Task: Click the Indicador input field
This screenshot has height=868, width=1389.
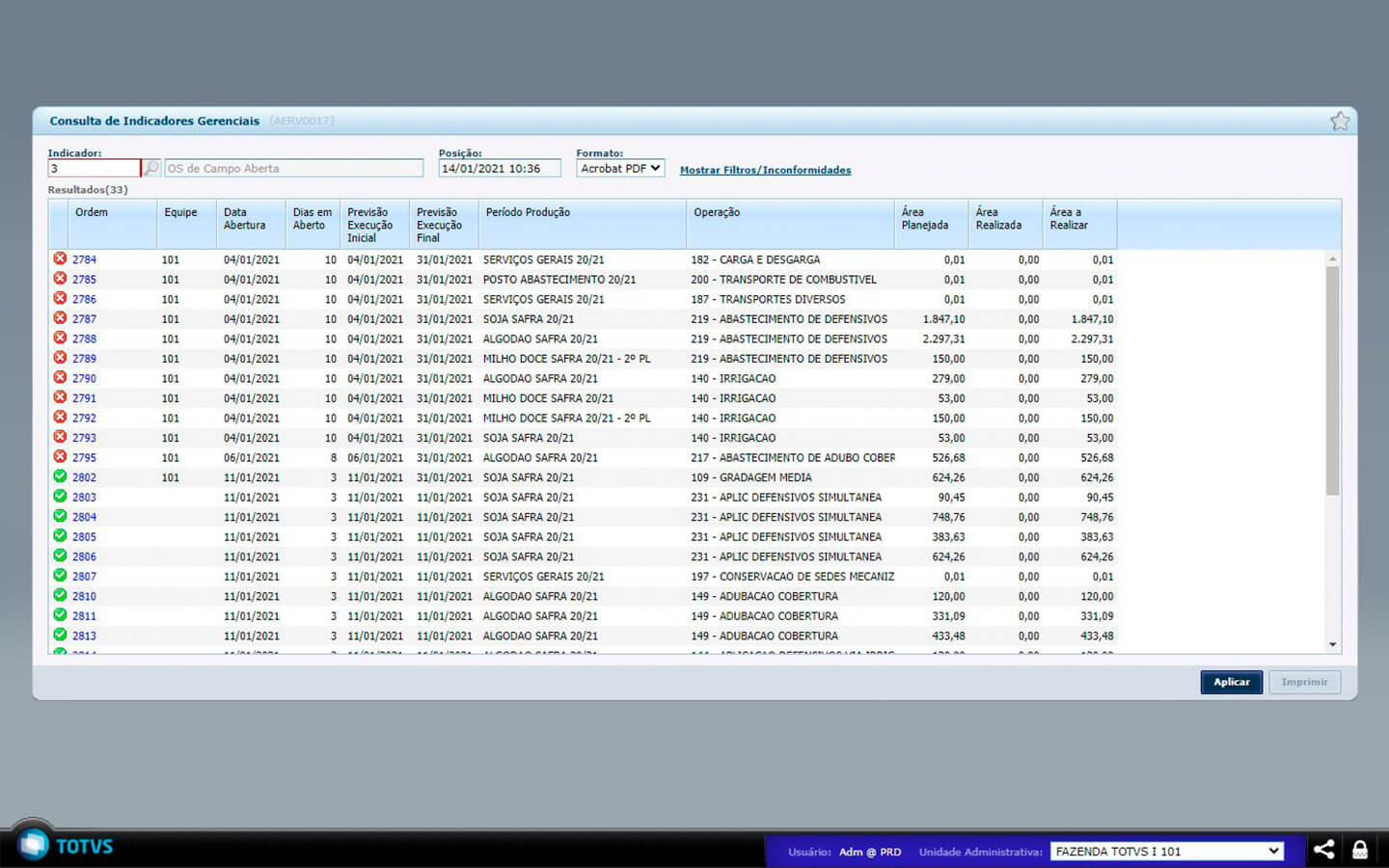Action: pyautogui.click(x=94, y=168)
